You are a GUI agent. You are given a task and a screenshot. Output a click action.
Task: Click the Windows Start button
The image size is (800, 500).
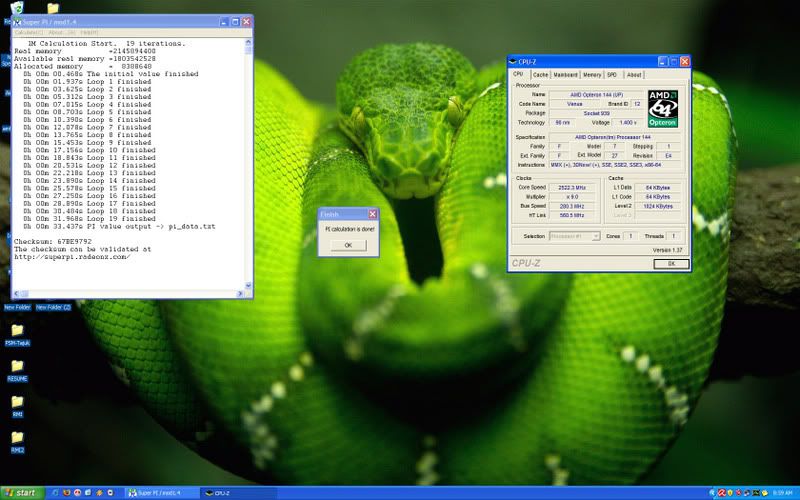point(20,493)
